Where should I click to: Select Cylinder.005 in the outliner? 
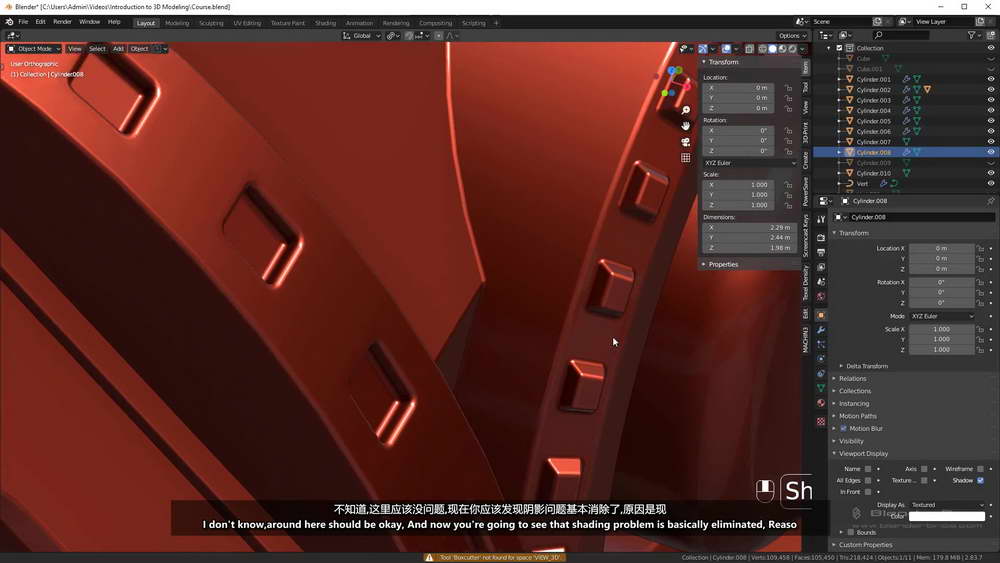(873, 121)
